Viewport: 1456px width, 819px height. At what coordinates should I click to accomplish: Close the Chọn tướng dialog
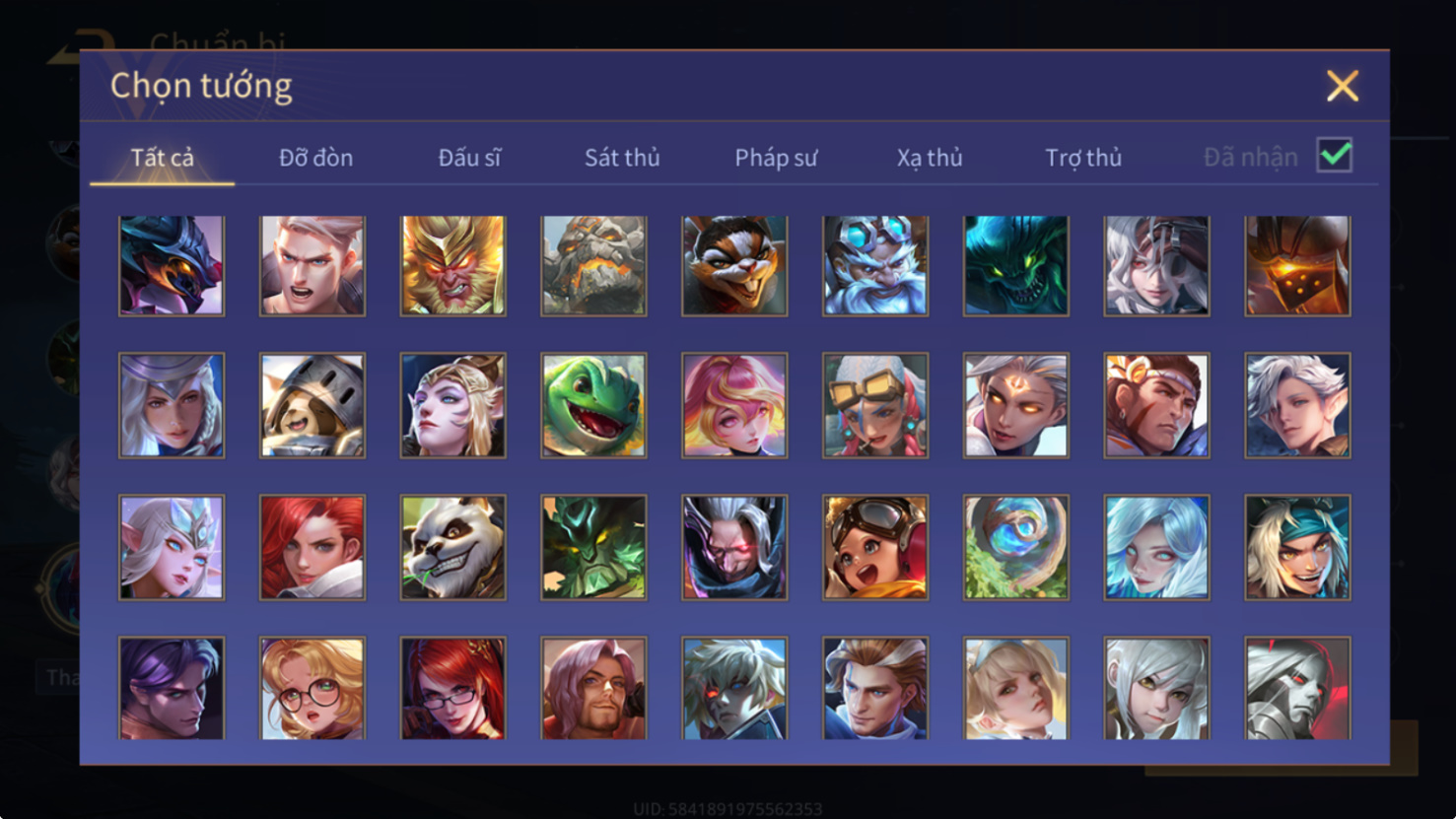coord(1343,86)
